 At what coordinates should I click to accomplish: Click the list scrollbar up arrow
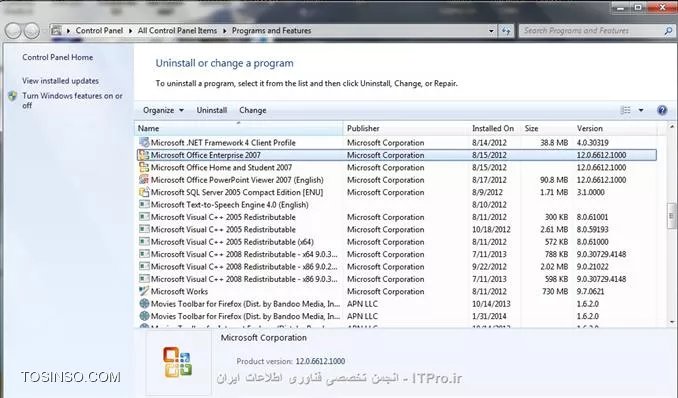(x=672, y=127)
